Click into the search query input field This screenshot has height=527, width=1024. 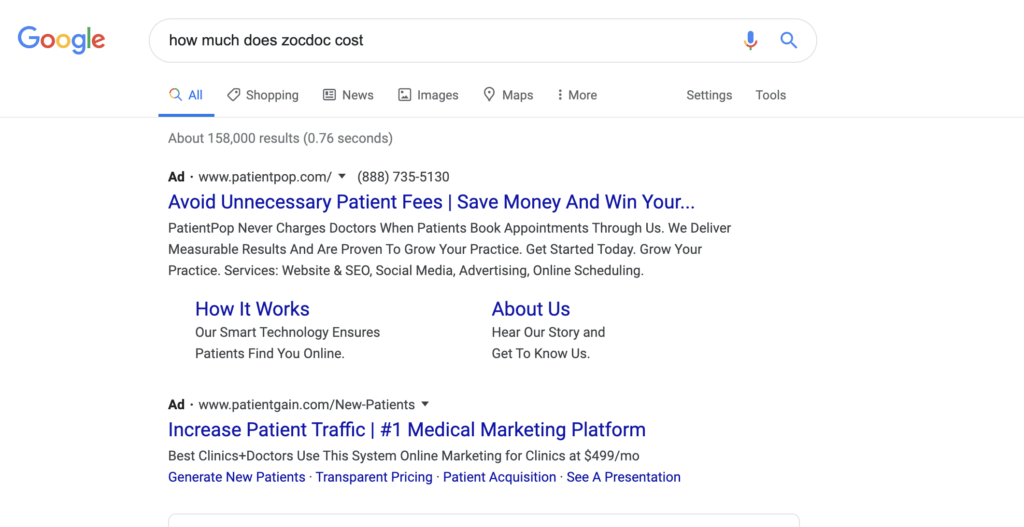point(440,41)
